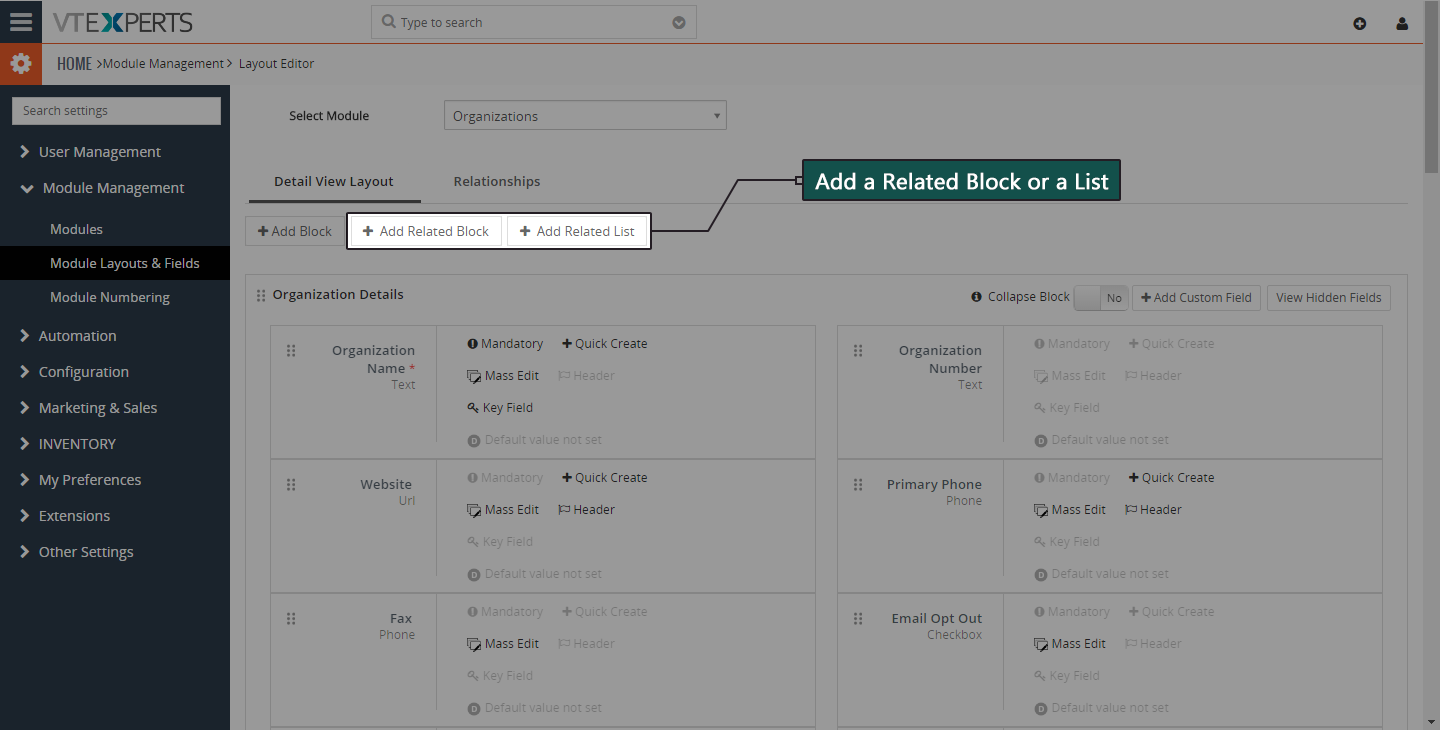
Task: Click the View Hidden Fields button
Action: [x=1329, y=297]
